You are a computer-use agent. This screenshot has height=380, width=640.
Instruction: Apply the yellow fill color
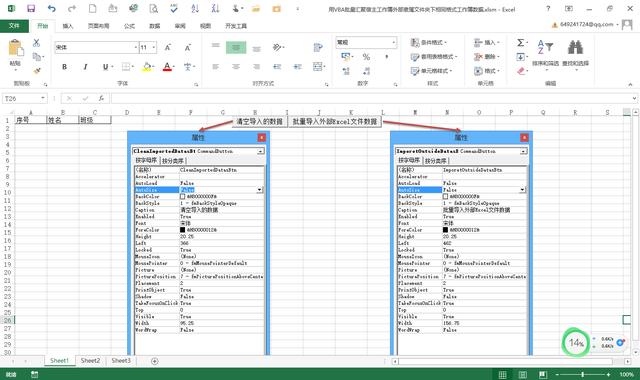click(147, 67)
